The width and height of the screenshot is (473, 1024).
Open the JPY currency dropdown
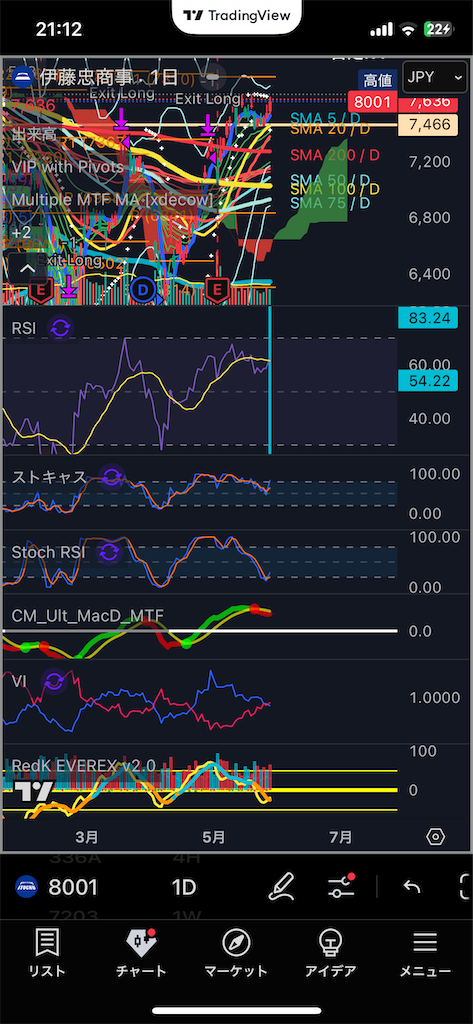(x=434, y=77)
